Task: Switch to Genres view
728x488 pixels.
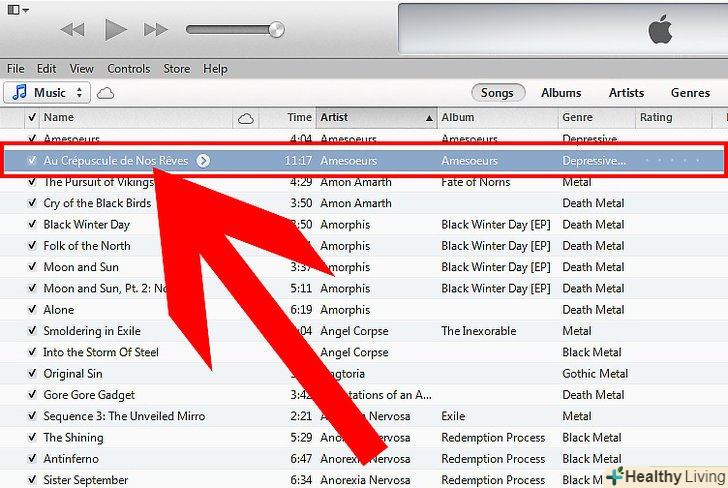Action: (690, 92)
